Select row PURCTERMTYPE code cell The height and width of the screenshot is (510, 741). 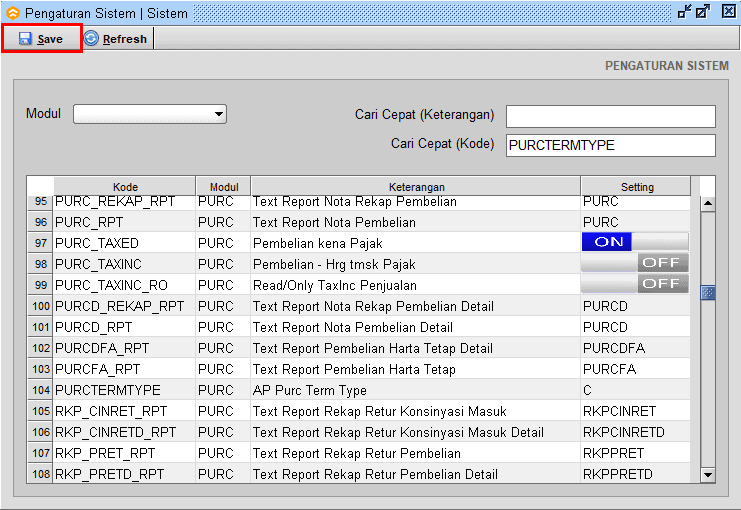[125, 390]
